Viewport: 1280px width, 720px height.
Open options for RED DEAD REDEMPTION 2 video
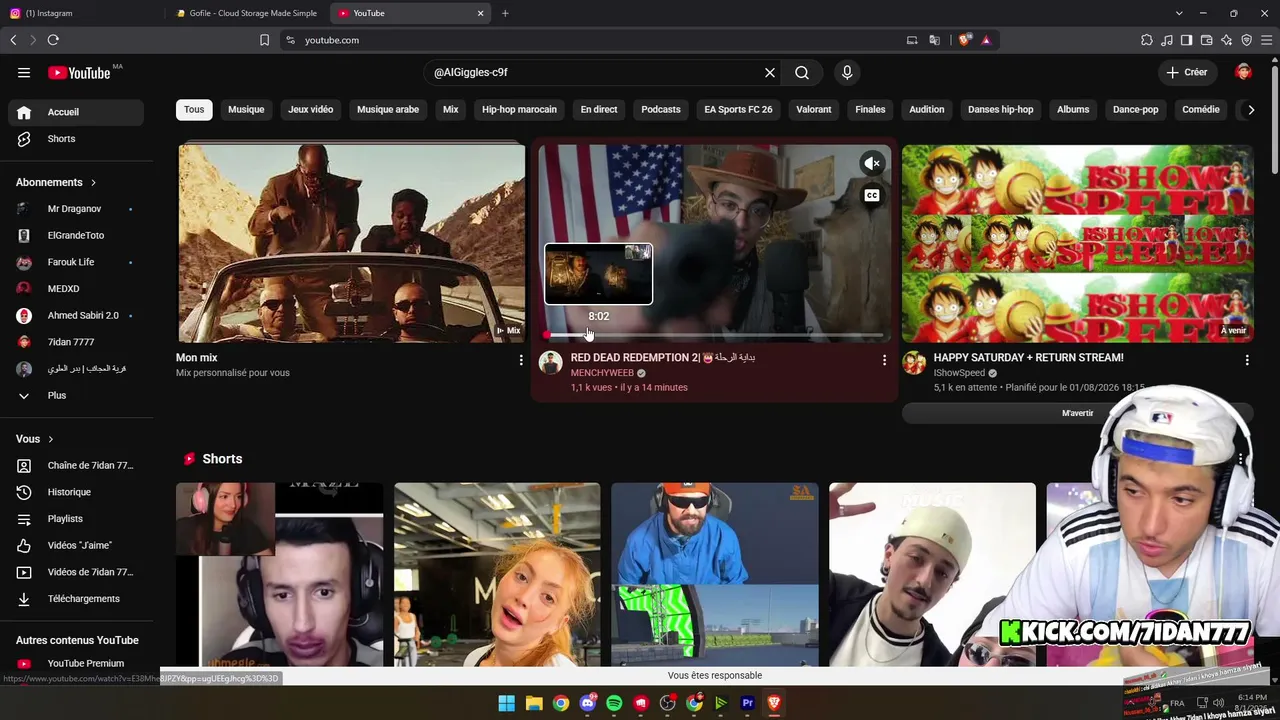tap(884, 360)
